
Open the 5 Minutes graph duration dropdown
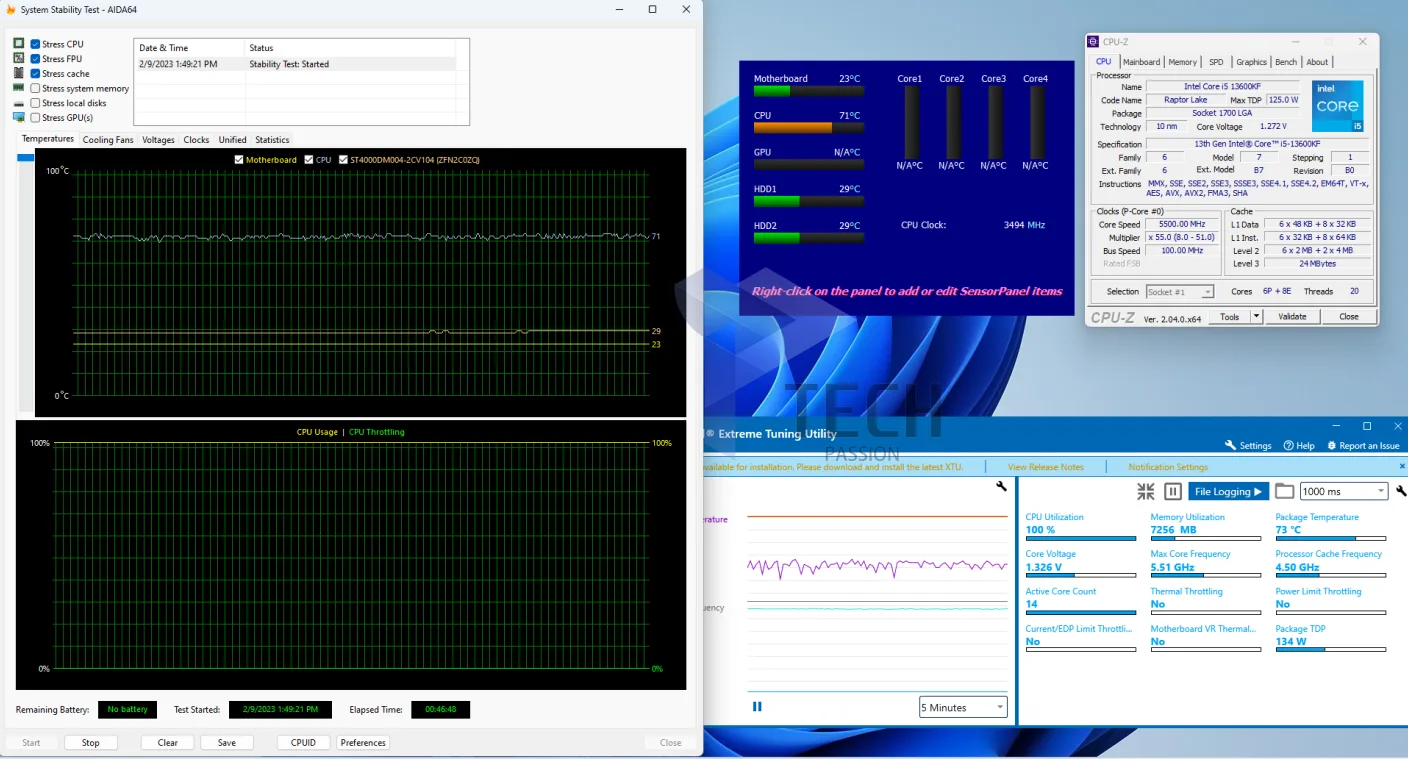click(963, 707)
